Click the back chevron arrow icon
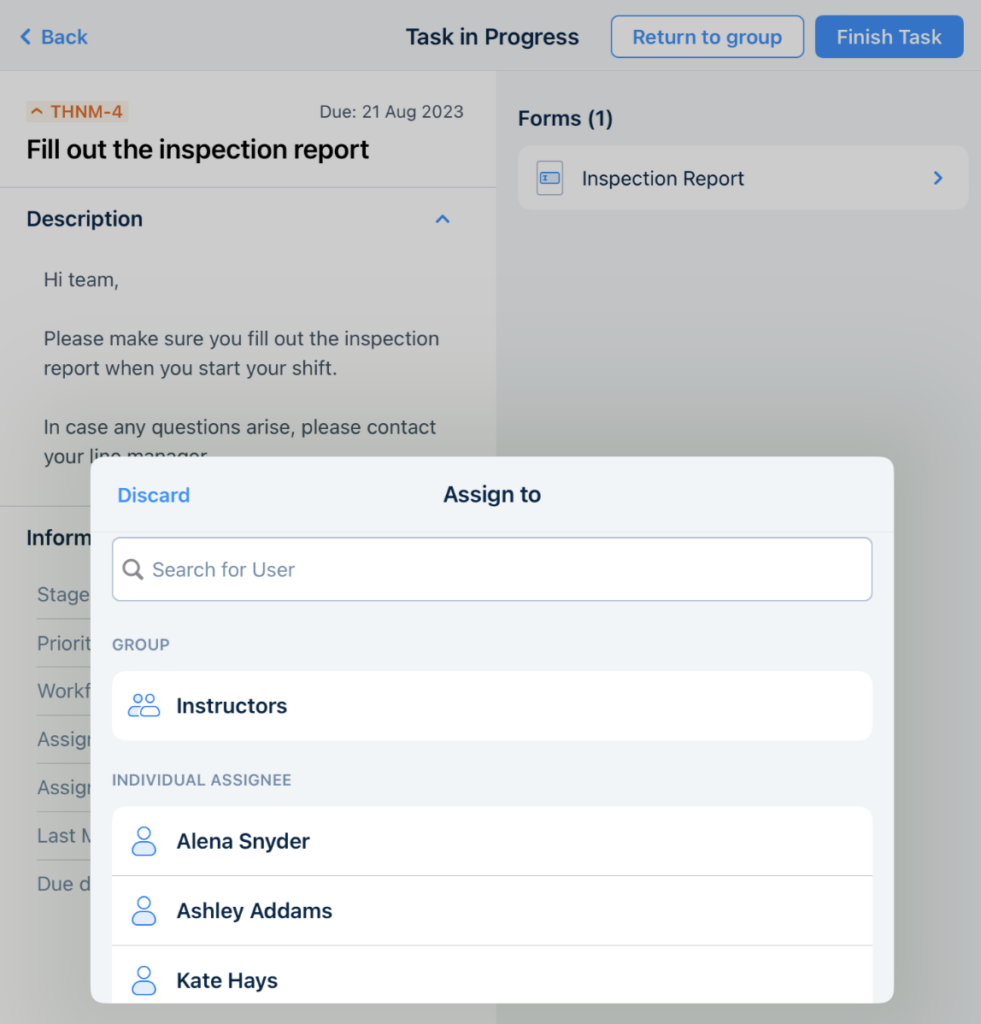 click(x=26, y=37)
